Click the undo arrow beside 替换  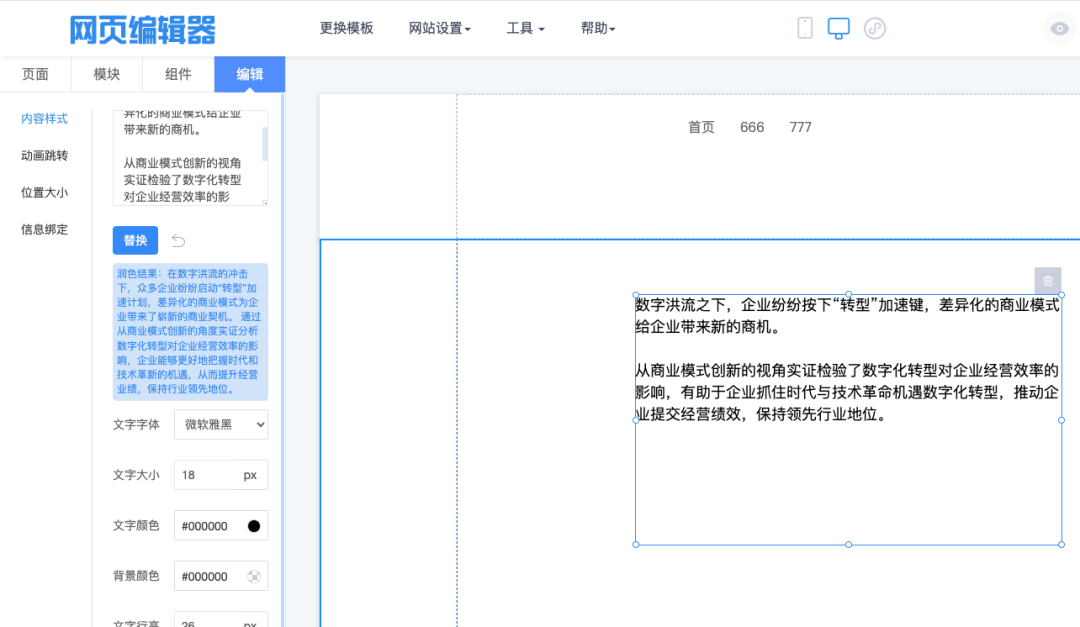pyautogui.click(x=178, y=240)
